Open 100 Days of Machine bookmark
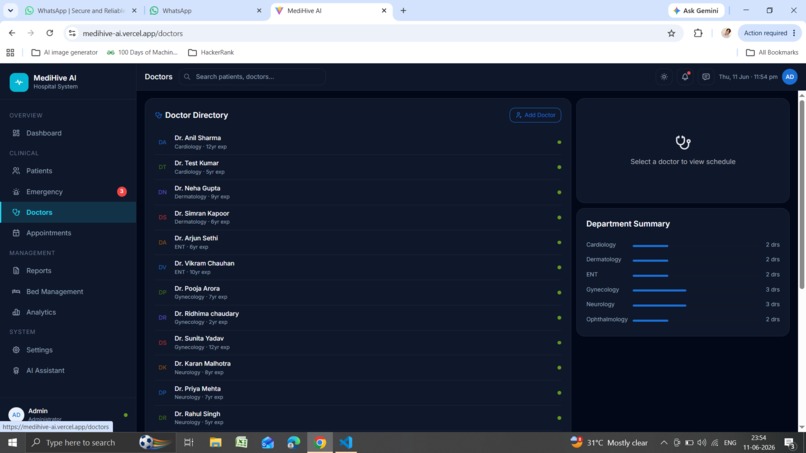This screenshot has width=806, height=453. point(142,52)
